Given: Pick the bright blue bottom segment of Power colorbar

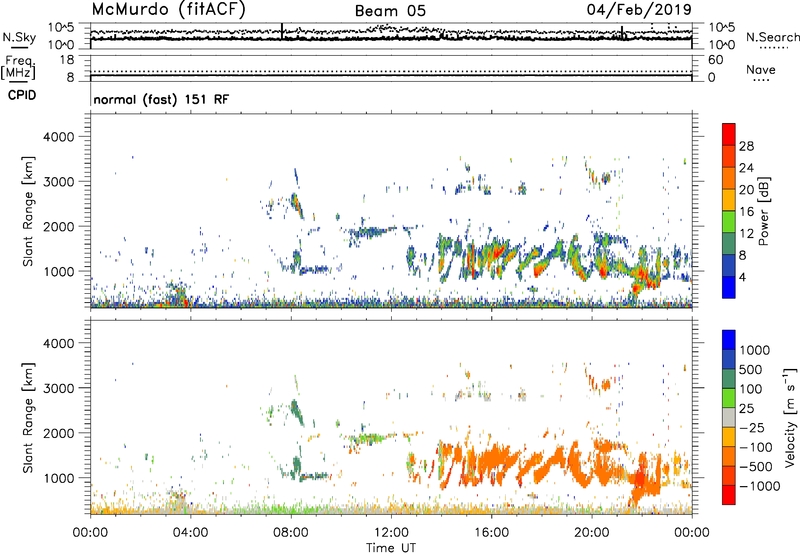Looking at the screenshot, I should [x=729, y=288].
